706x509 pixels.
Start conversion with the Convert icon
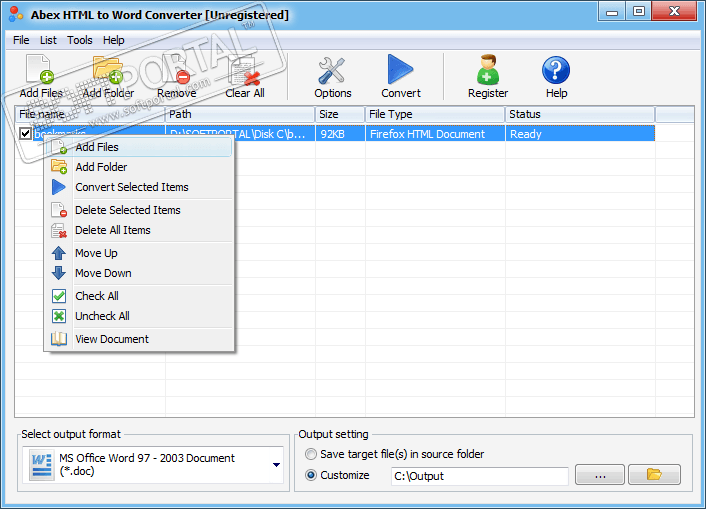400,69
